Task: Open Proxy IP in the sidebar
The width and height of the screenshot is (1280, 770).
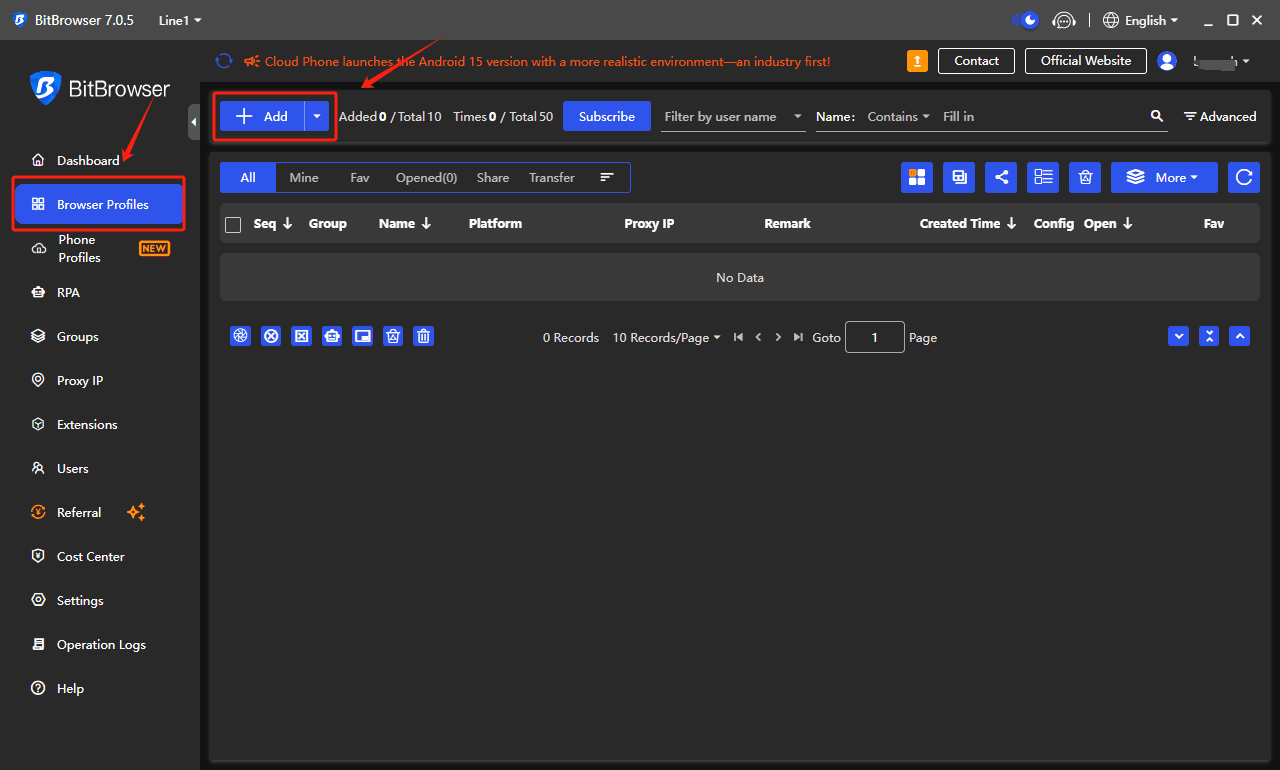Action: (x=79, y=380)
